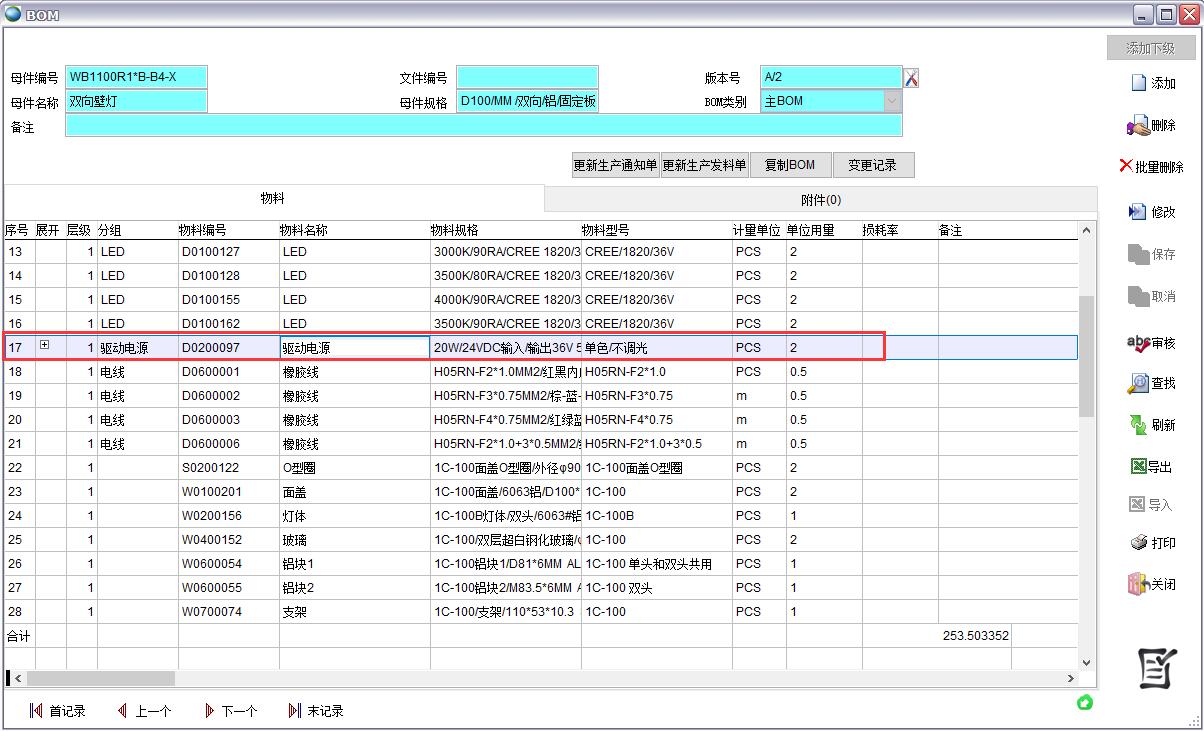1204x731 pixels.
Task: Click the 查找 (Search) magnifier icon
Action: pos(1138,383)
